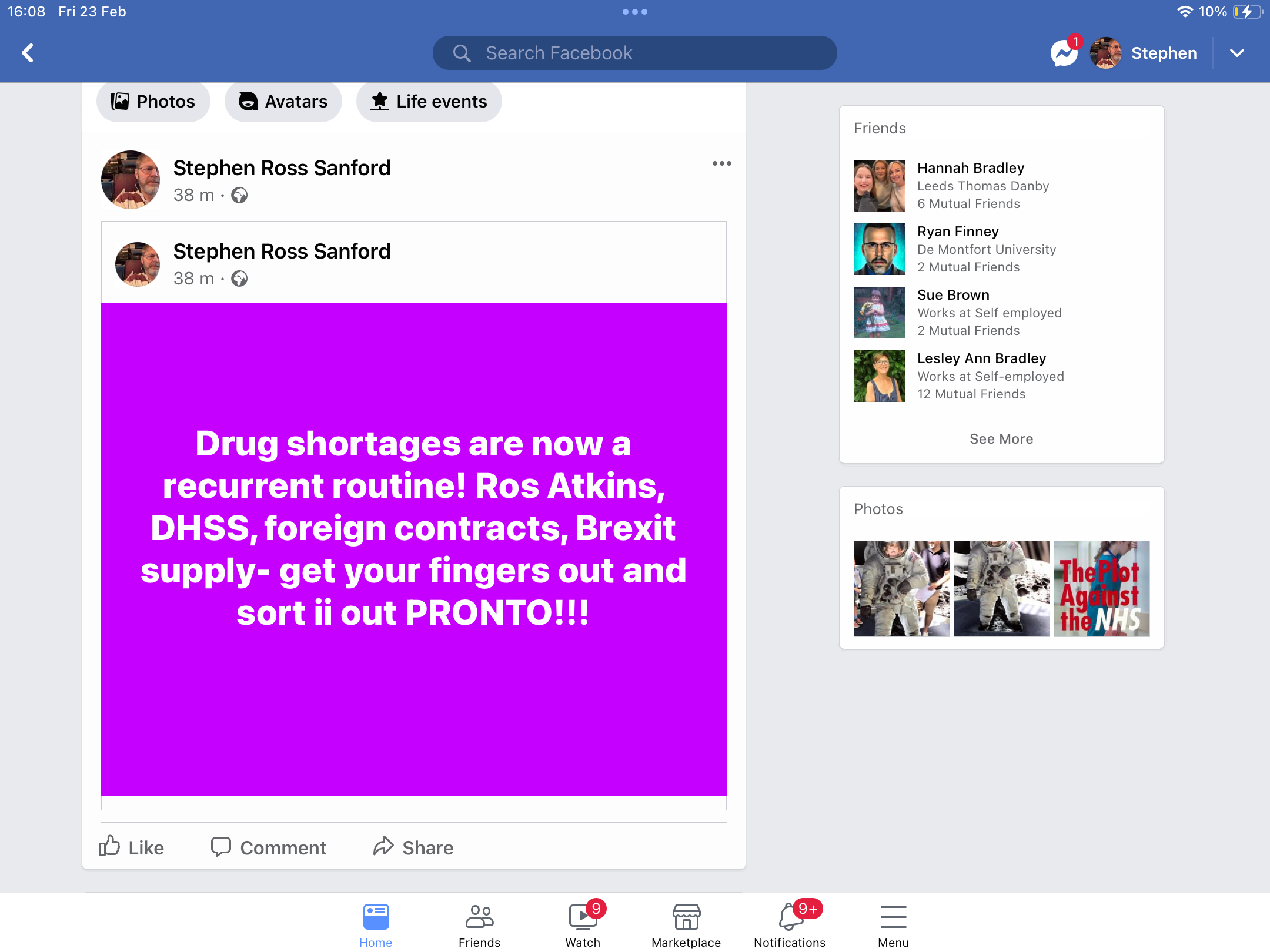The height and width of the screenshot is (952, 1270).
Task: Open Life events filter chip
Action: click(429, 102)
